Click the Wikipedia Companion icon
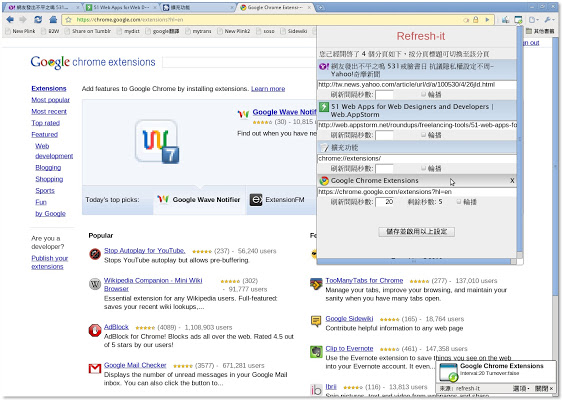The width and height of the screenshot is (562, 400). click(95, 284)
